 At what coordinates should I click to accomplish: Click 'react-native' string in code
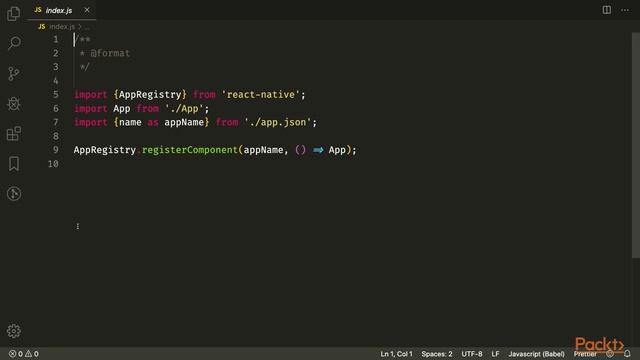coord(260,95)
